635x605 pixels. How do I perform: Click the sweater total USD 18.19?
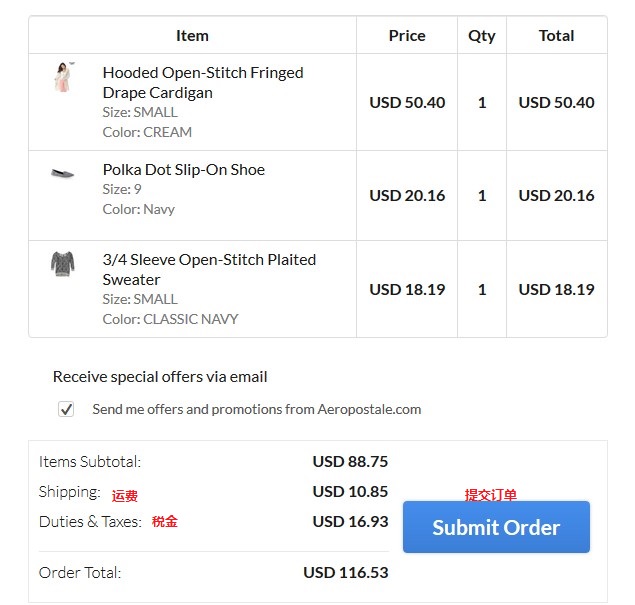556,289
